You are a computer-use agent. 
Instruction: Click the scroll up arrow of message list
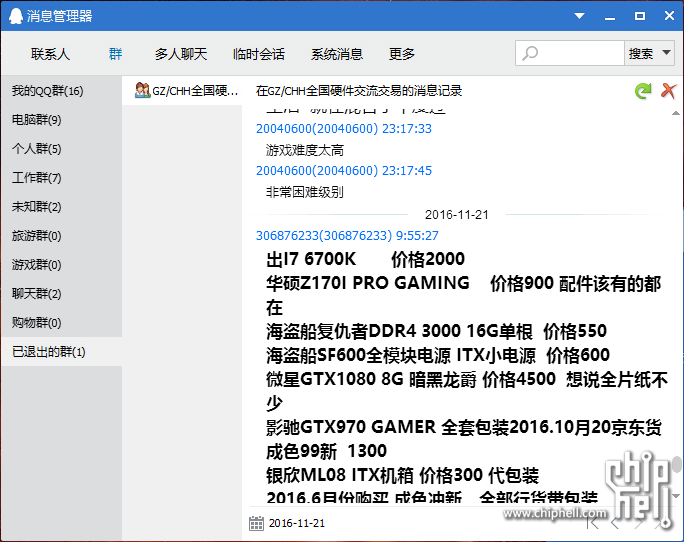pos(676,113)
